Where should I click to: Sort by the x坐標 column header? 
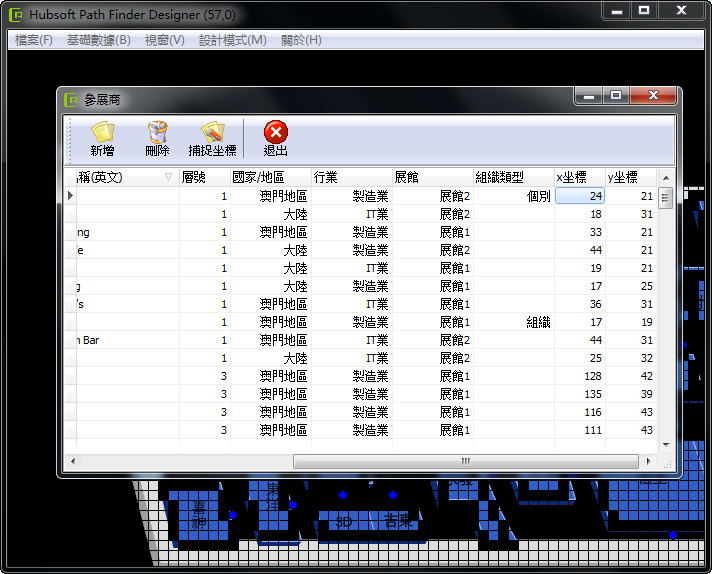579,177
